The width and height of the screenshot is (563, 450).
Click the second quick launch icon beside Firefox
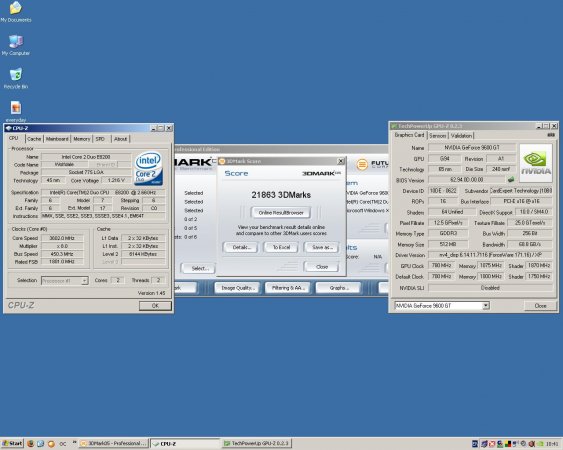(x=41, y=444)
